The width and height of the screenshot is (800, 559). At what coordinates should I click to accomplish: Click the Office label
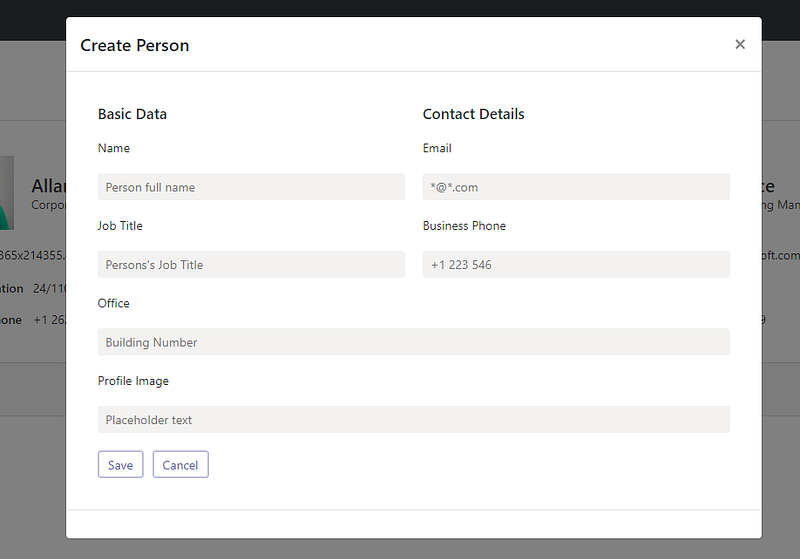pyautogui.click(x=113, y=303)
